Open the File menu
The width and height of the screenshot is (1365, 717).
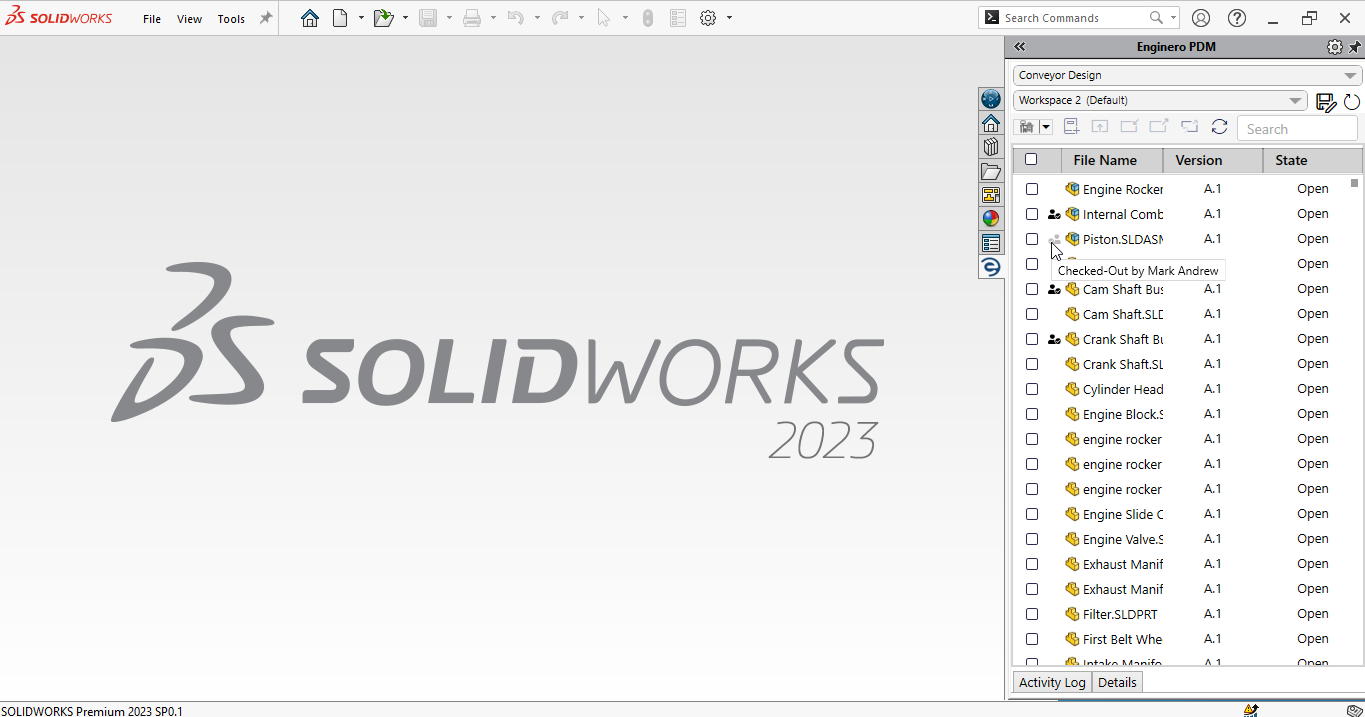pos(152,19)
